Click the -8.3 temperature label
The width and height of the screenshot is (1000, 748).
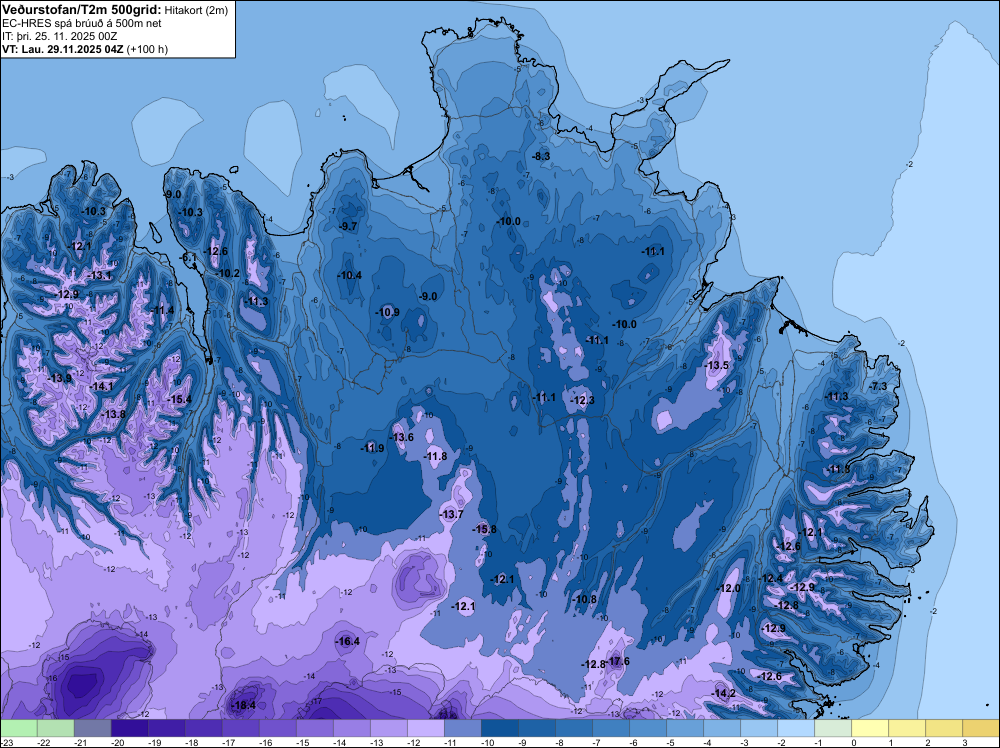pos(541,156)
